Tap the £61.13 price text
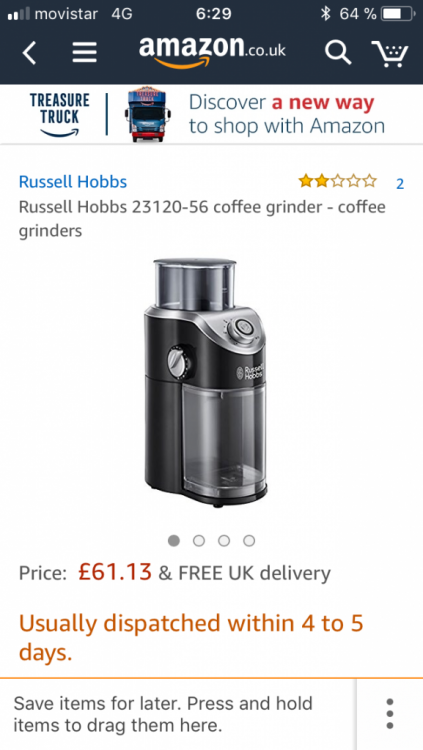Viewport: 423px width, 750px height. pos(115,572)
